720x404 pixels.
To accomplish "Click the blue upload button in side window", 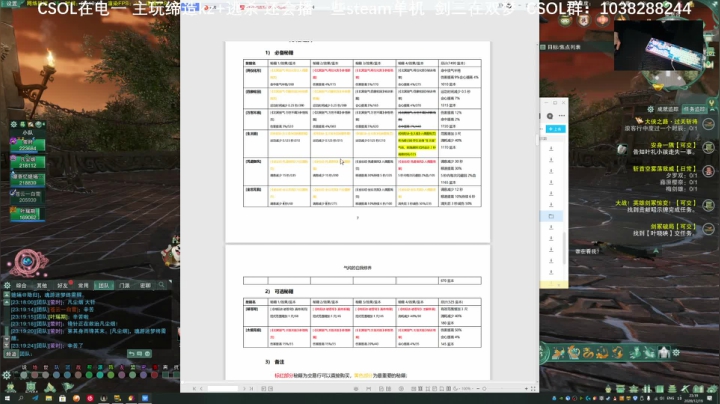I will [556, 129].
